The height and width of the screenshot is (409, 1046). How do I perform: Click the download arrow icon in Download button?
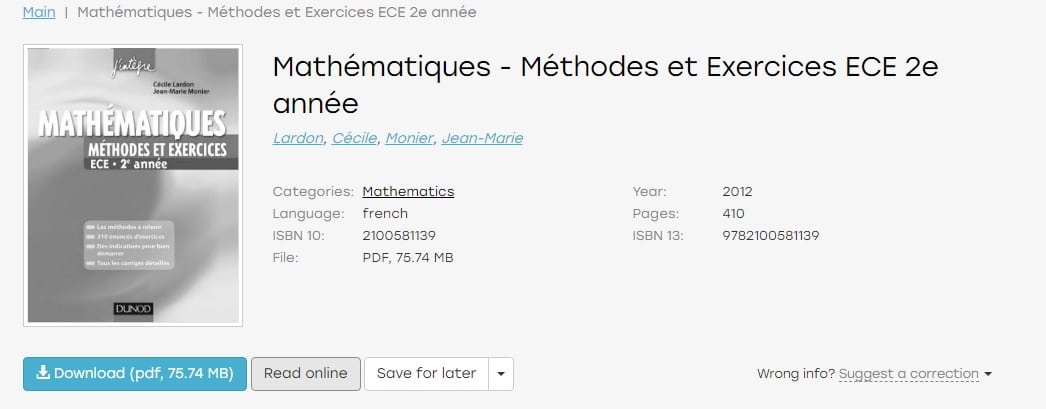coord(43,372)
